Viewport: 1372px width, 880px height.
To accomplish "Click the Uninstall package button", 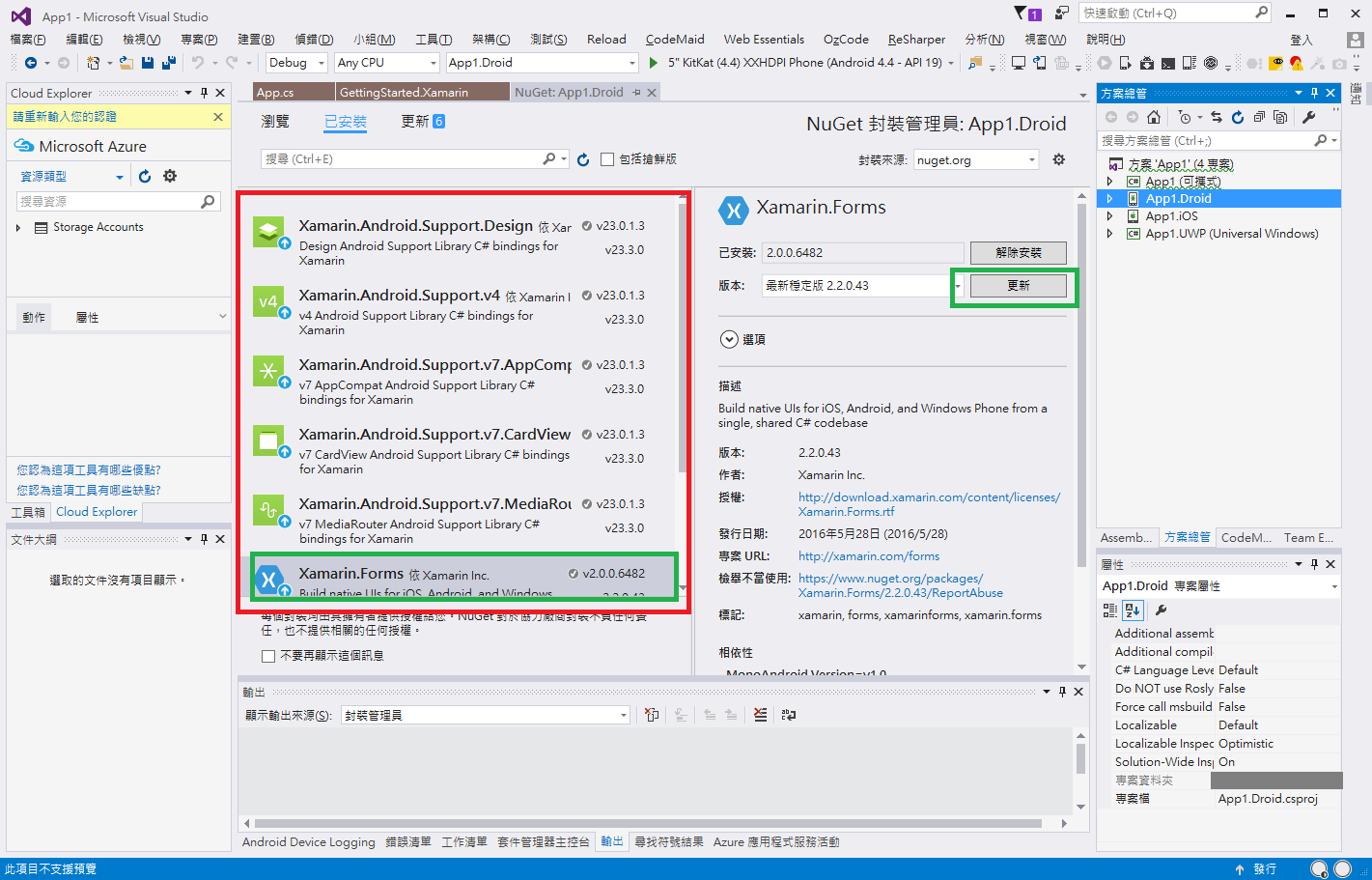I will (1019, 253).
